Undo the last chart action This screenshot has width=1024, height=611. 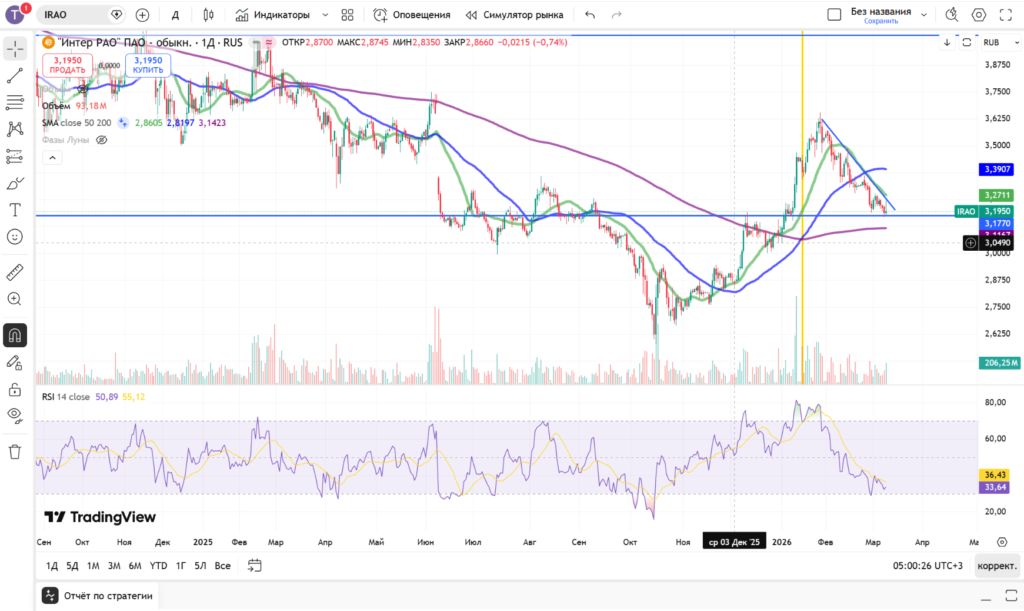coord(590,14)
